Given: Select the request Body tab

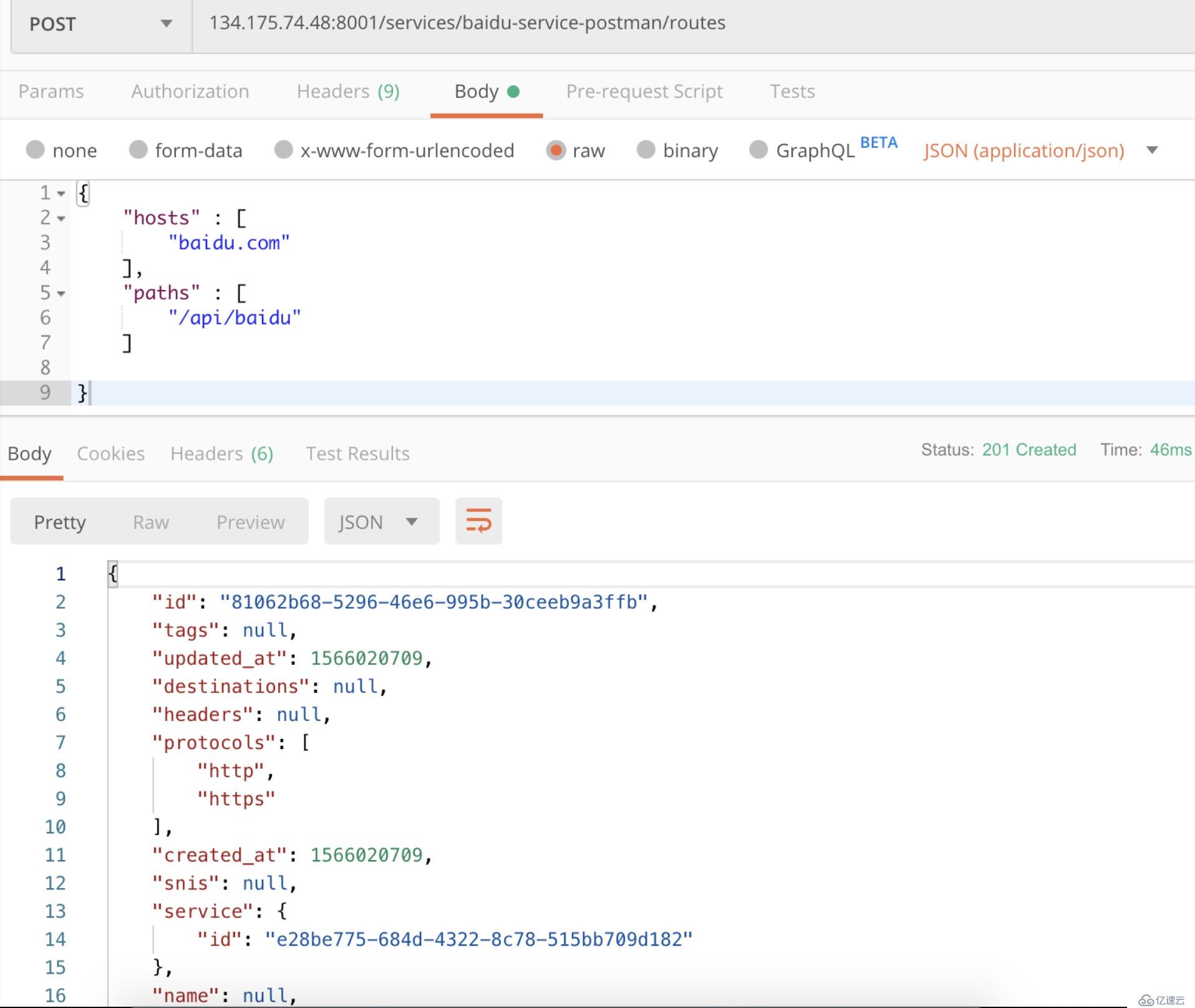Looking at the screenshot, I should pos(486,92).
